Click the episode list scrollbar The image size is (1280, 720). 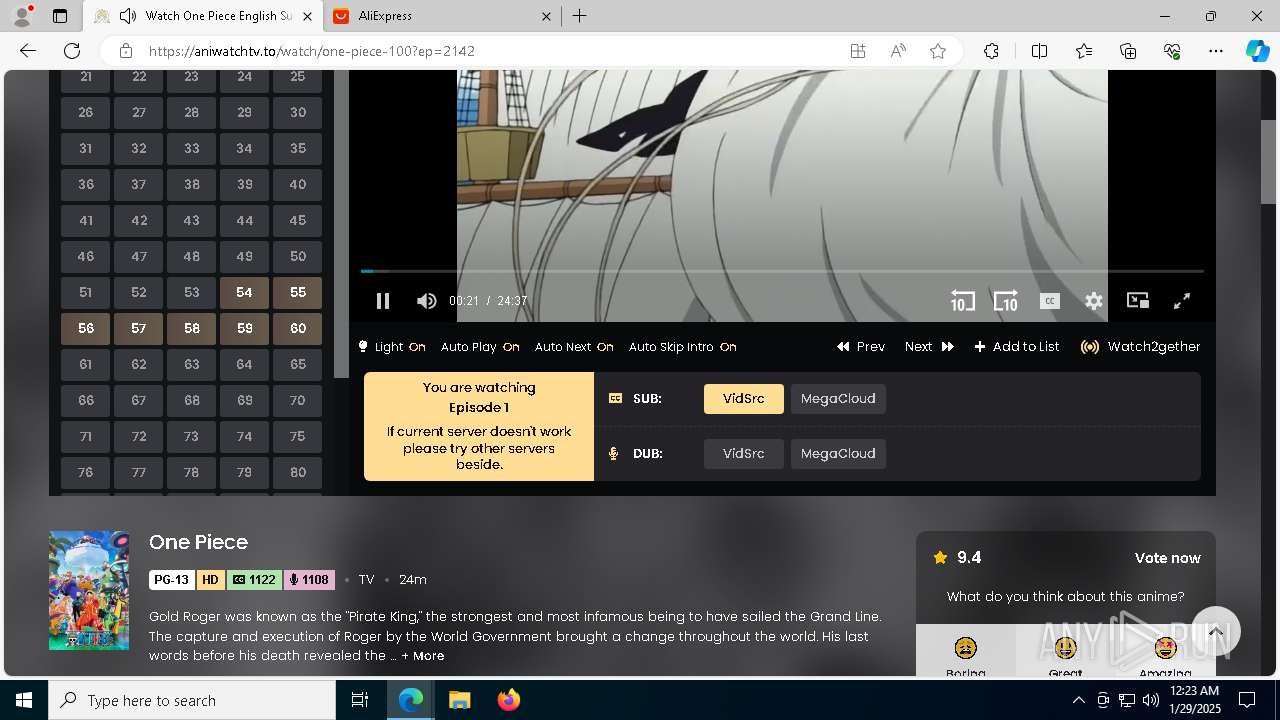[341, 224]
